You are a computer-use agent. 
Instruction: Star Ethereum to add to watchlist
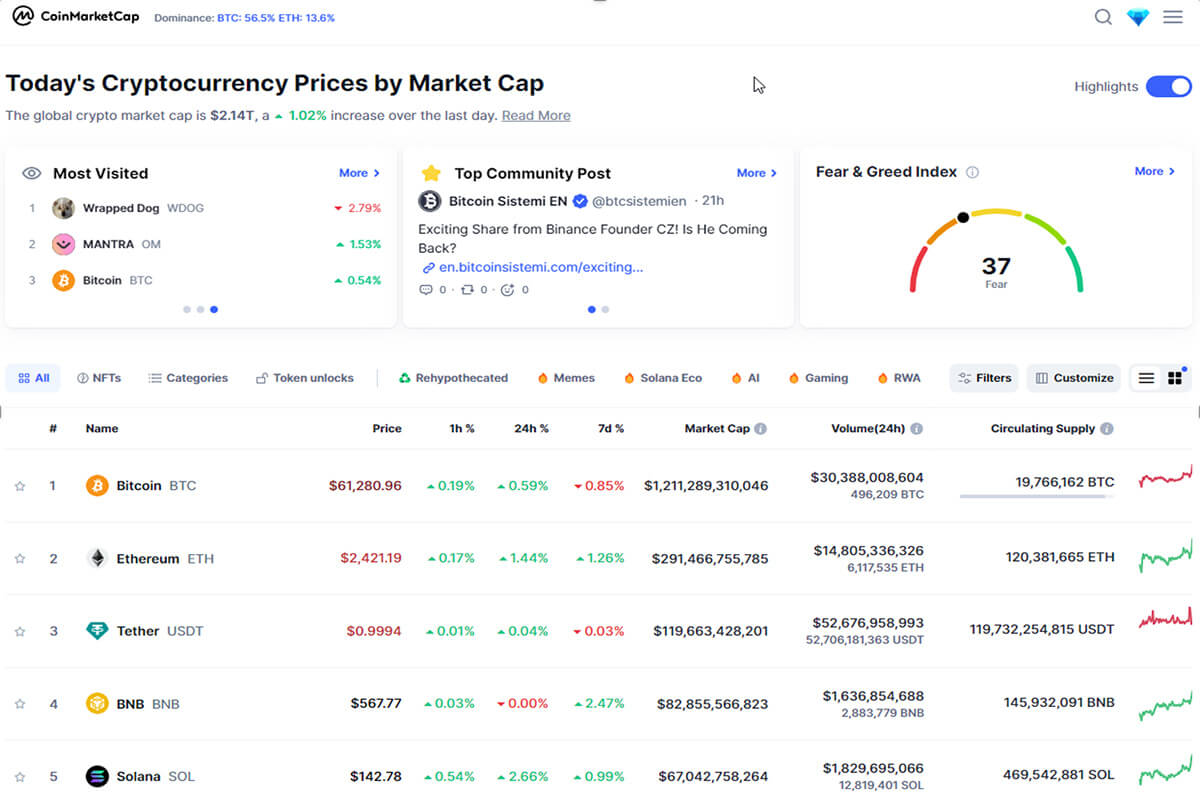[20, 559]
